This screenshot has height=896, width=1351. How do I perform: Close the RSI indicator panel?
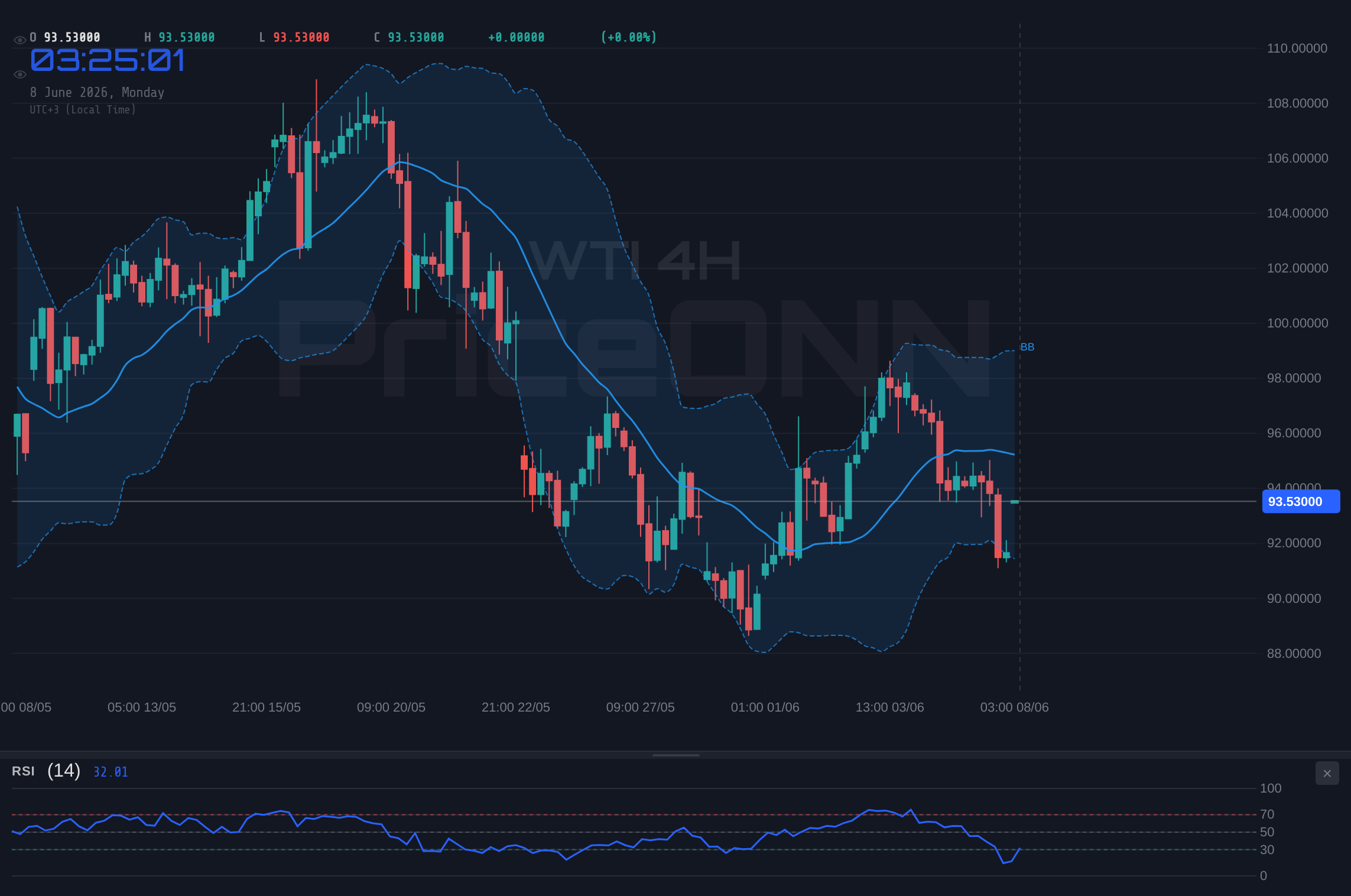tap(1327, 773)
